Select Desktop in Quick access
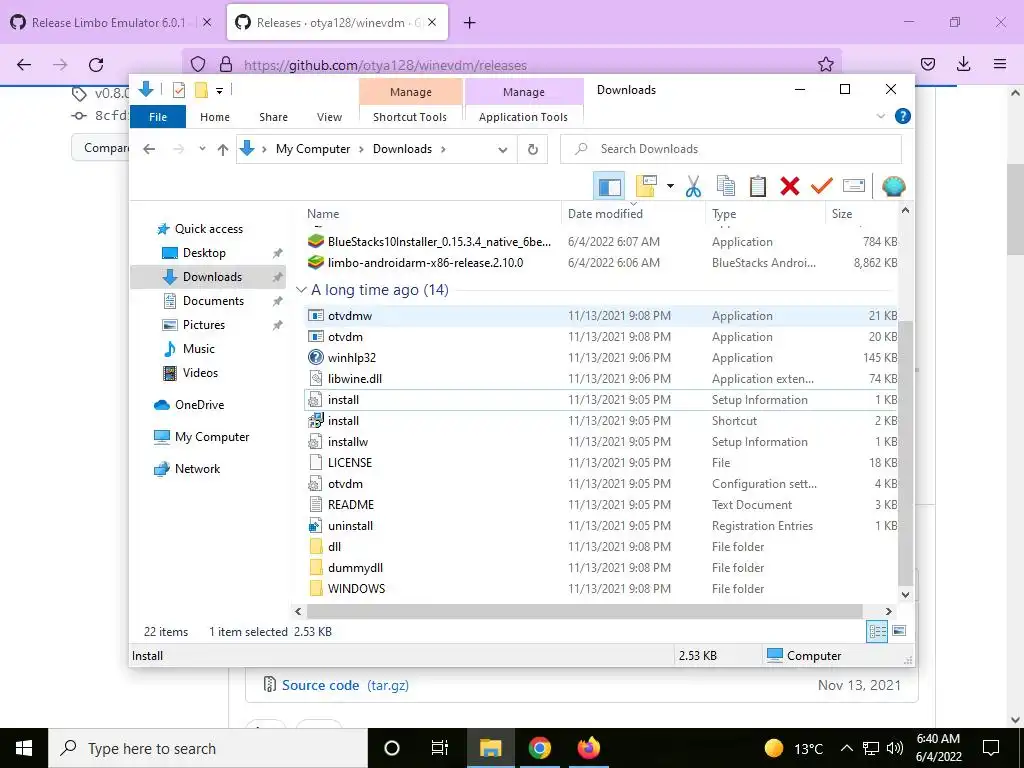 pos(204,253)
